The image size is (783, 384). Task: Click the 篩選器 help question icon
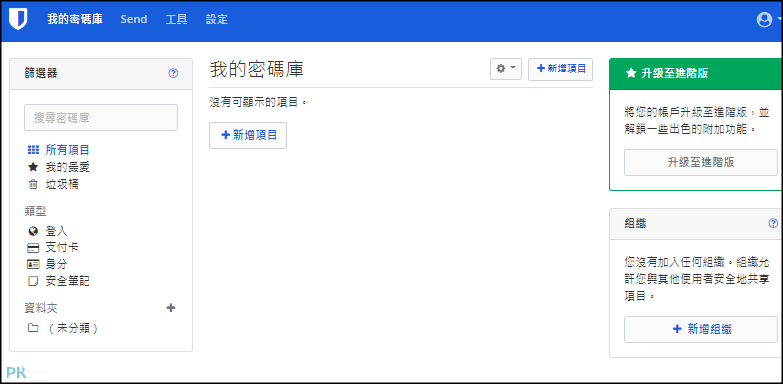click(173, 73)
